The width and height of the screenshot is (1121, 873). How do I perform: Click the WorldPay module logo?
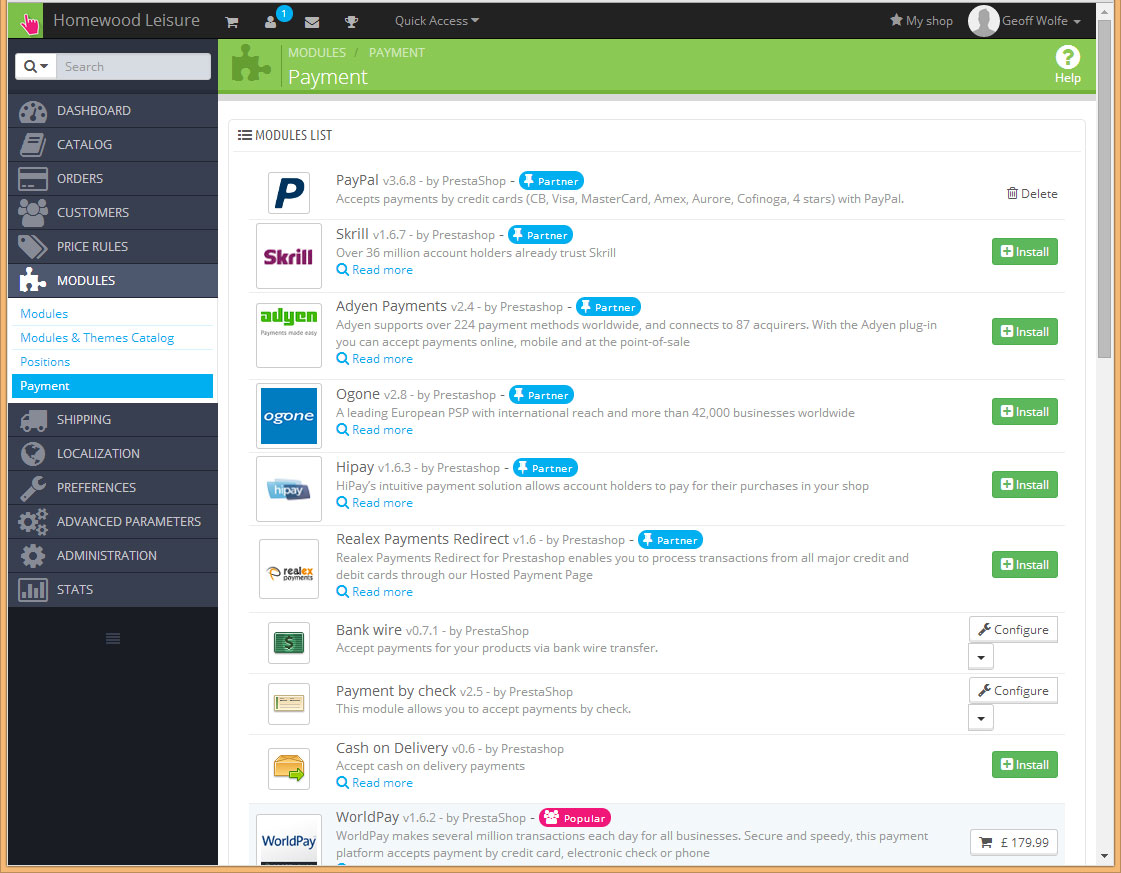coord(289,841)
